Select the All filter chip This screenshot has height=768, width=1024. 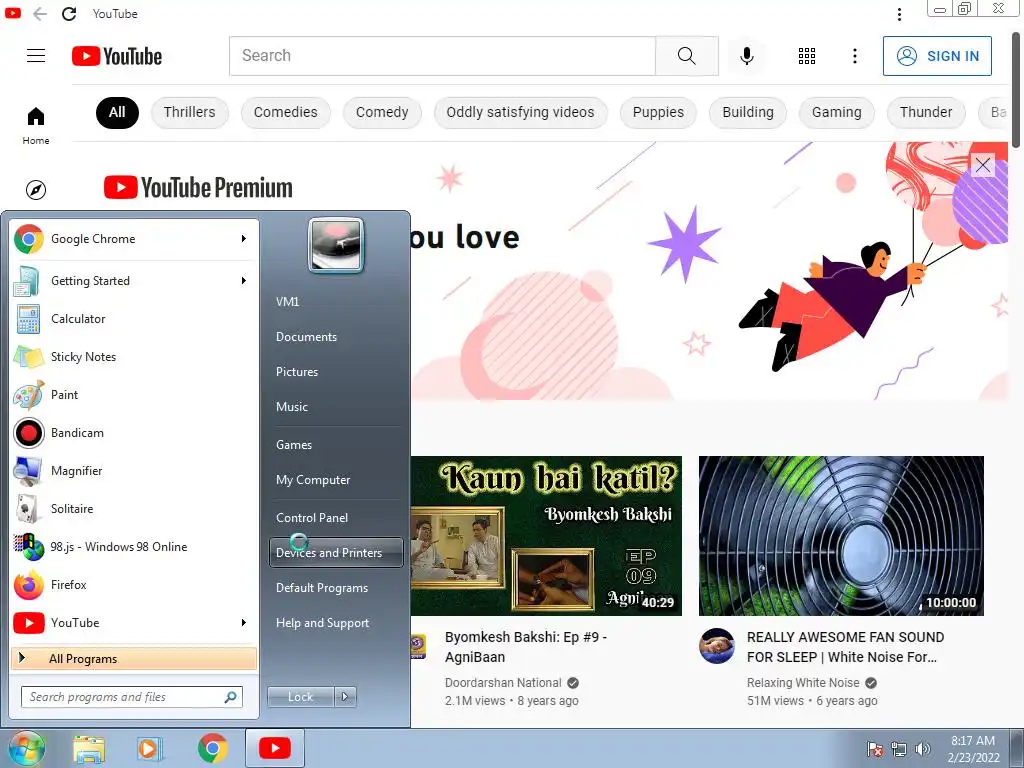pos(117,112)
